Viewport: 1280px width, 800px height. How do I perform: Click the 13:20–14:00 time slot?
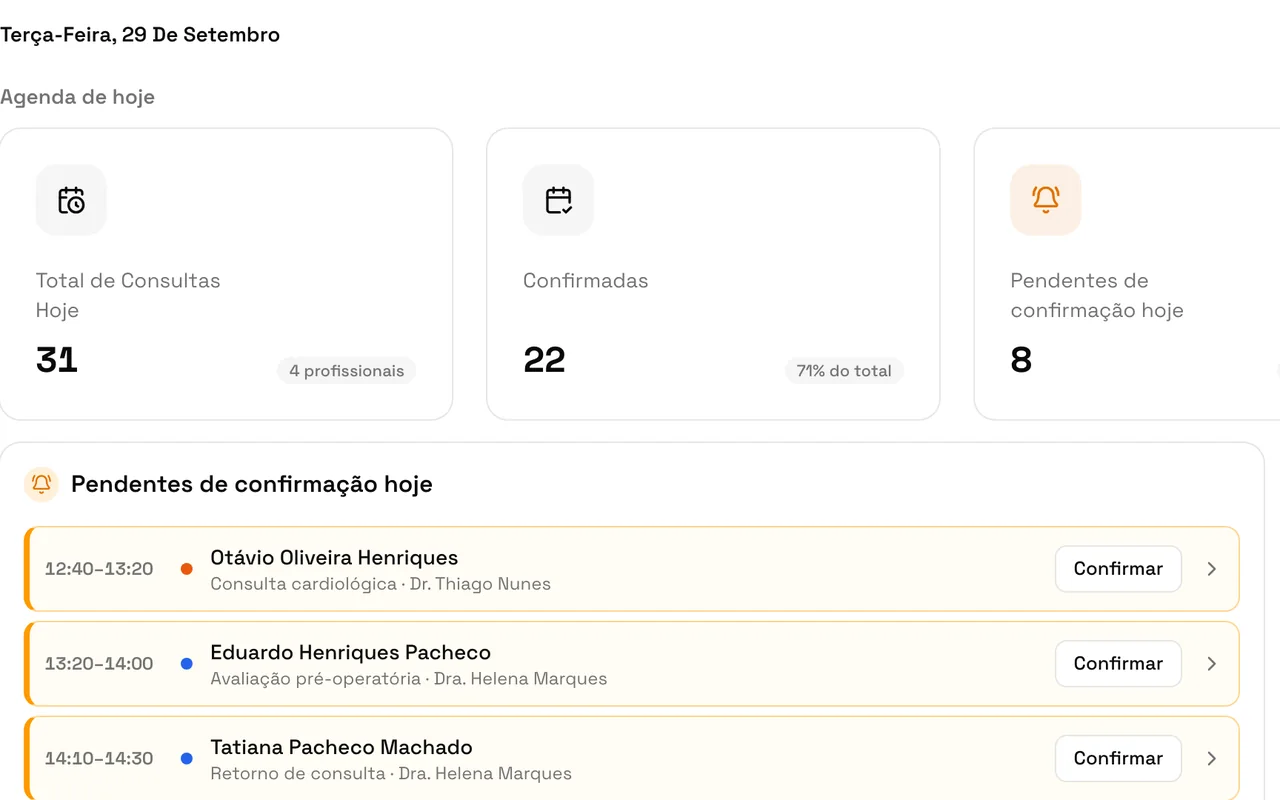click(99, 664)
